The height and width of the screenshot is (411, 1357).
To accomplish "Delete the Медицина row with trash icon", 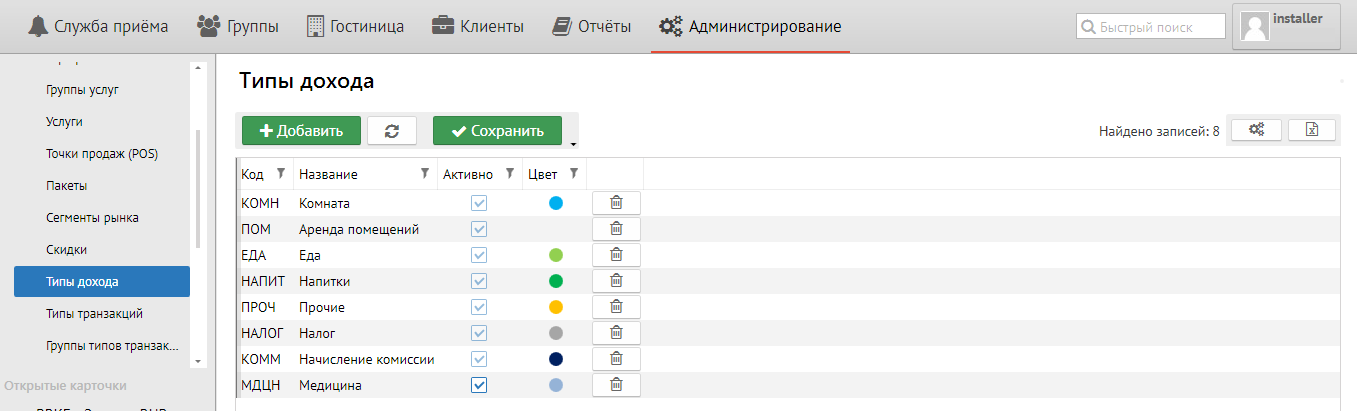I will 616,385.
